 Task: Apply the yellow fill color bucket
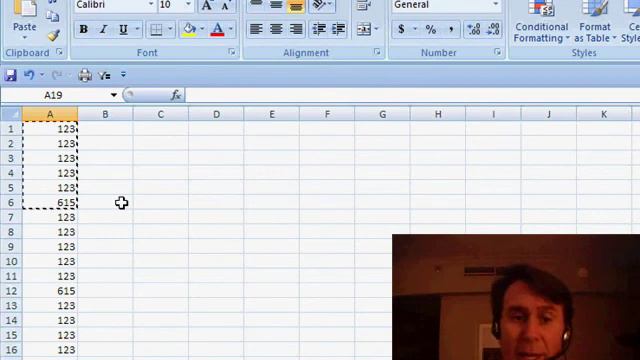[x=189, y=29]
